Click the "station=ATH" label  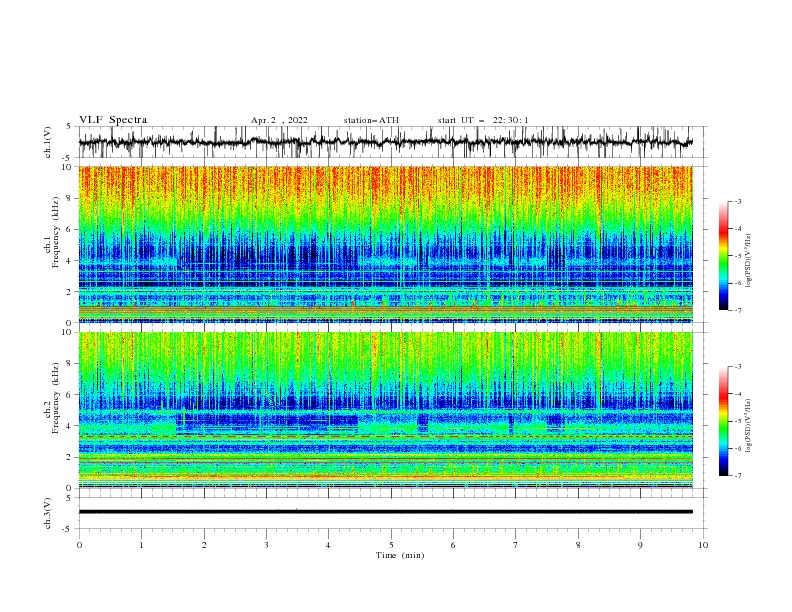pyautogui.click(x=371, y=120)
